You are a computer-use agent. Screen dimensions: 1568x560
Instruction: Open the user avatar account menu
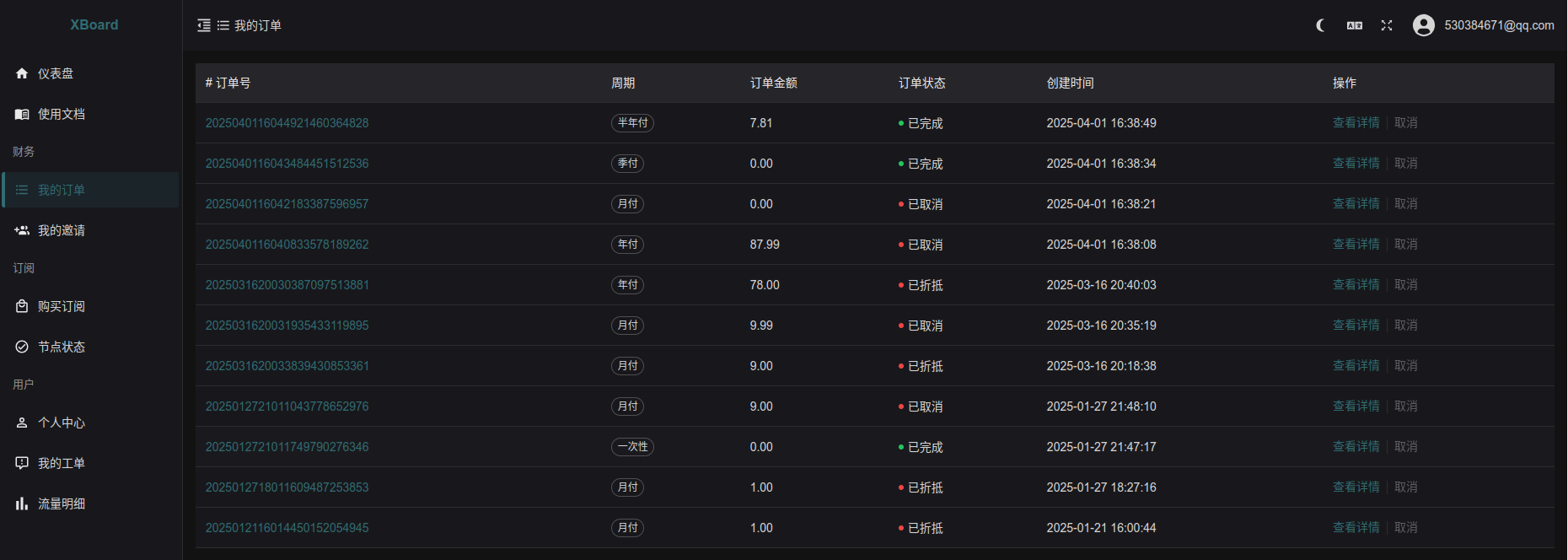(x=1424, y=25)
